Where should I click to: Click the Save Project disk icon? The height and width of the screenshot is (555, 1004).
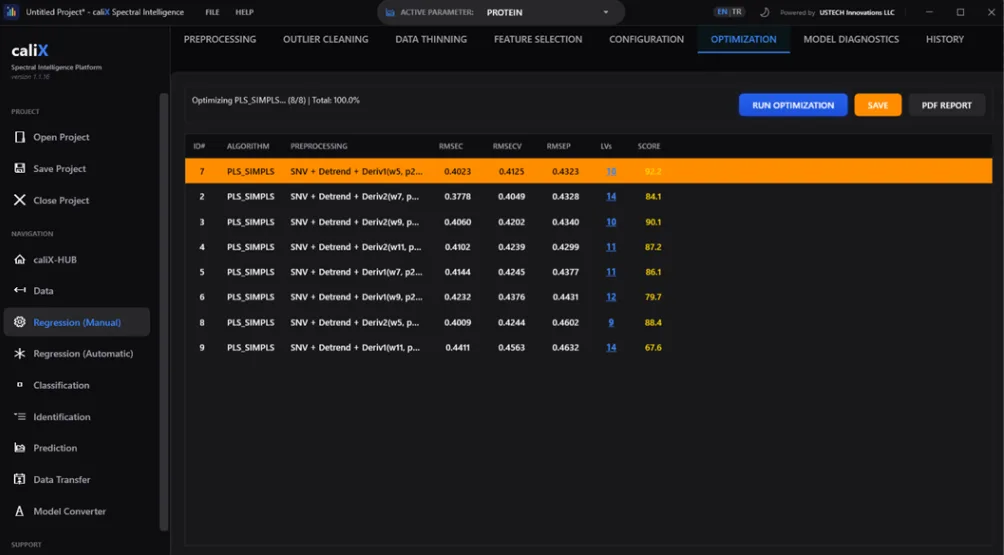coord(20,168)
